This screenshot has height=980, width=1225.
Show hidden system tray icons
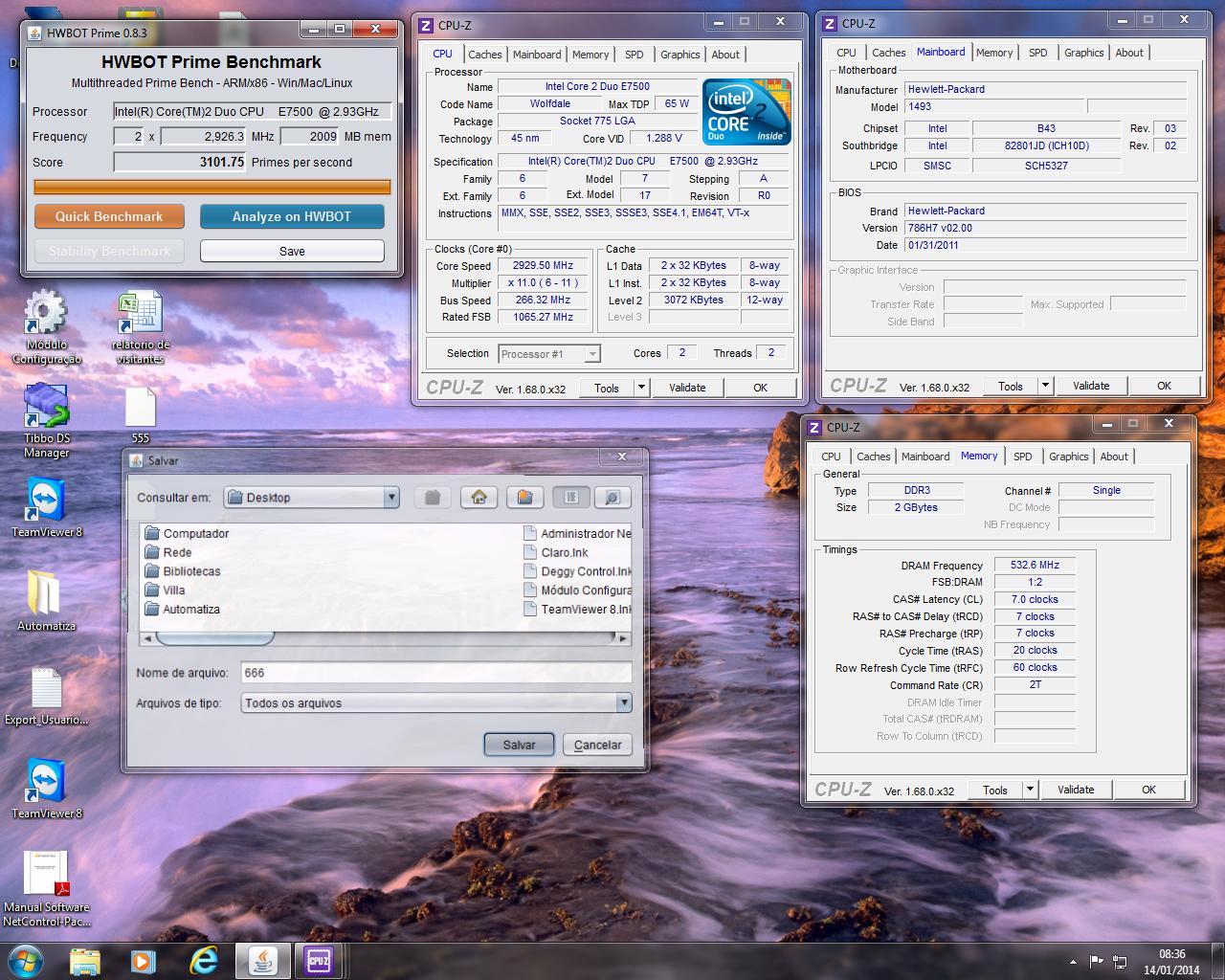tap(1073, 961)
